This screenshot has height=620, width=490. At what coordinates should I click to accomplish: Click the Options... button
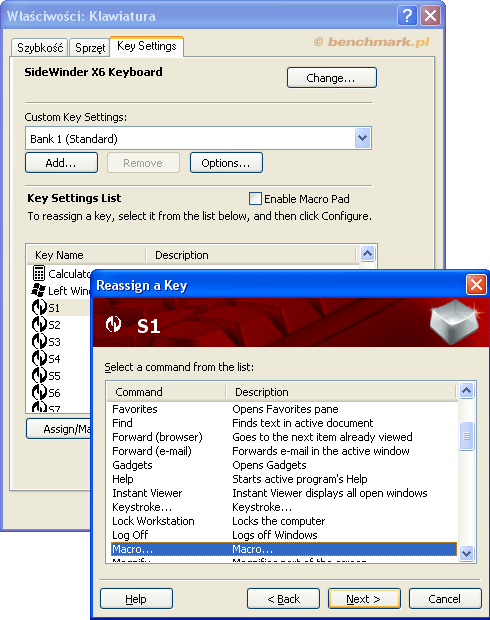coord(226,163)
